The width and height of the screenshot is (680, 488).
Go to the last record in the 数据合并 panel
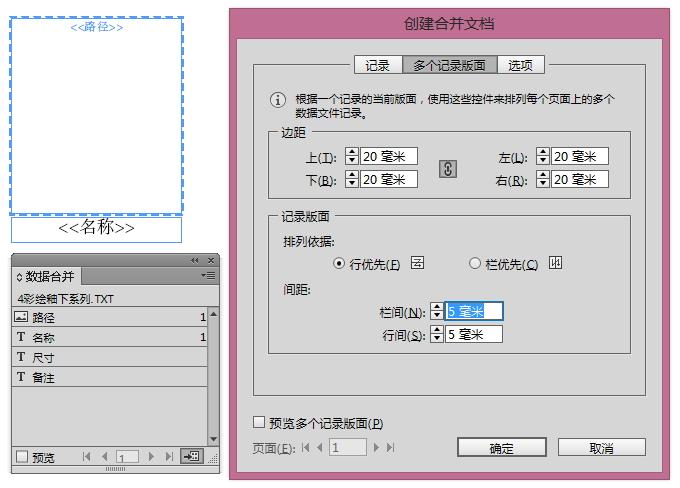pos(170,456)
